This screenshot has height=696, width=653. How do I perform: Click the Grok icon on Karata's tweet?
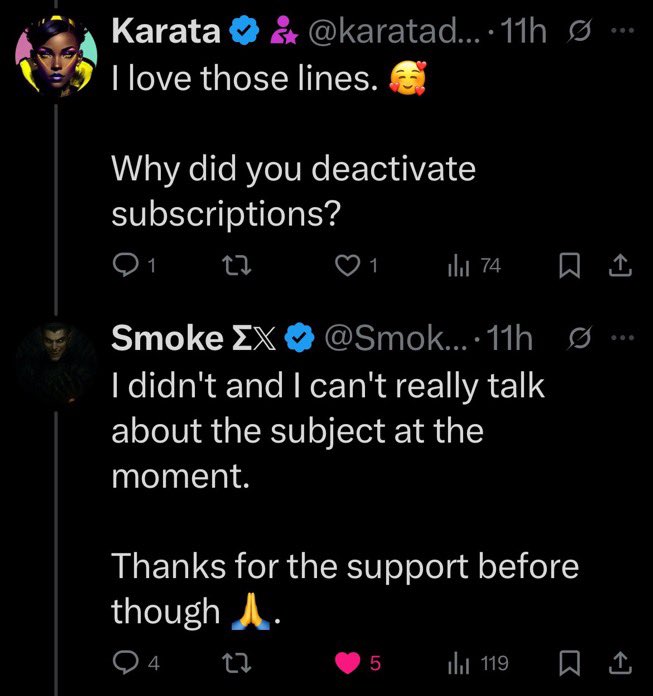[x=580, y=31]
